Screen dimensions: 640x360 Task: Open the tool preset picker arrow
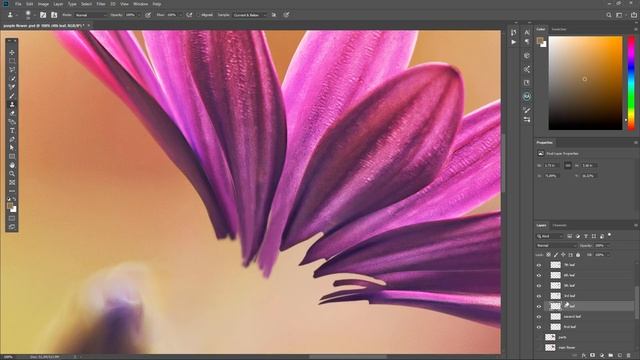17,15
